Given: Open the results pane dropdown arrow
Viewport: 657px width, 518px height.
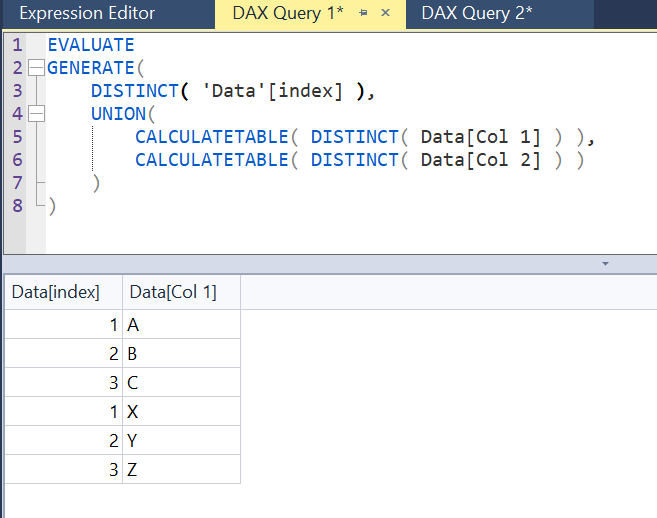Looking at the screenshot, I should click(x=604, y=265).
